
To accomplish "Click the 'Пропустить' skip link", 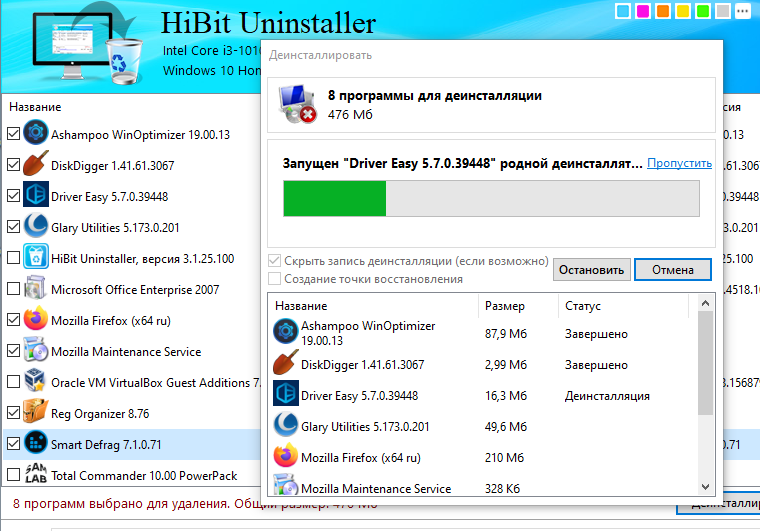I will tap(679, 163).
